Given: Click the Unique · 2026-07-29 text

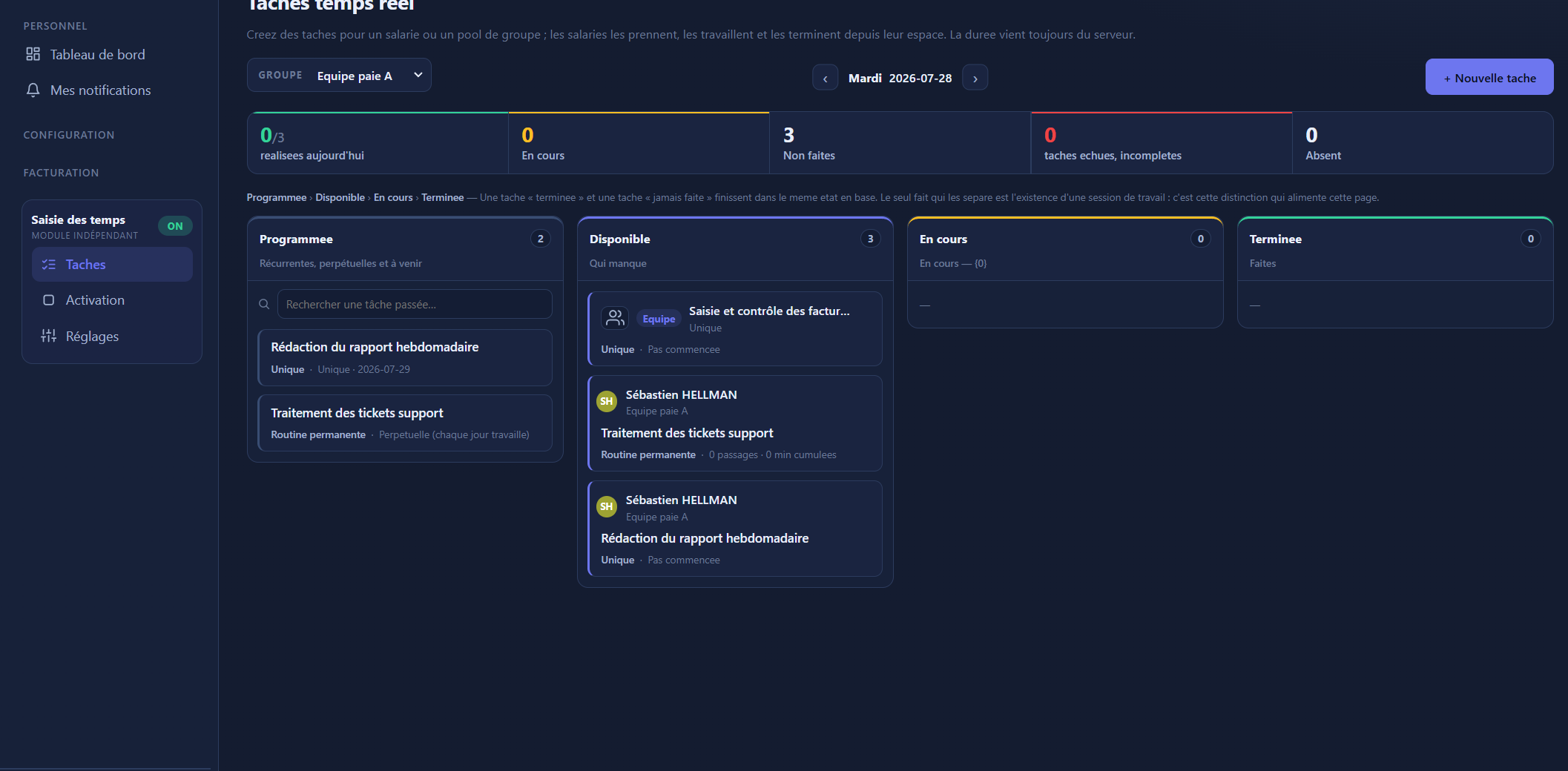Looking at the screenshot, I should point(363,369).
